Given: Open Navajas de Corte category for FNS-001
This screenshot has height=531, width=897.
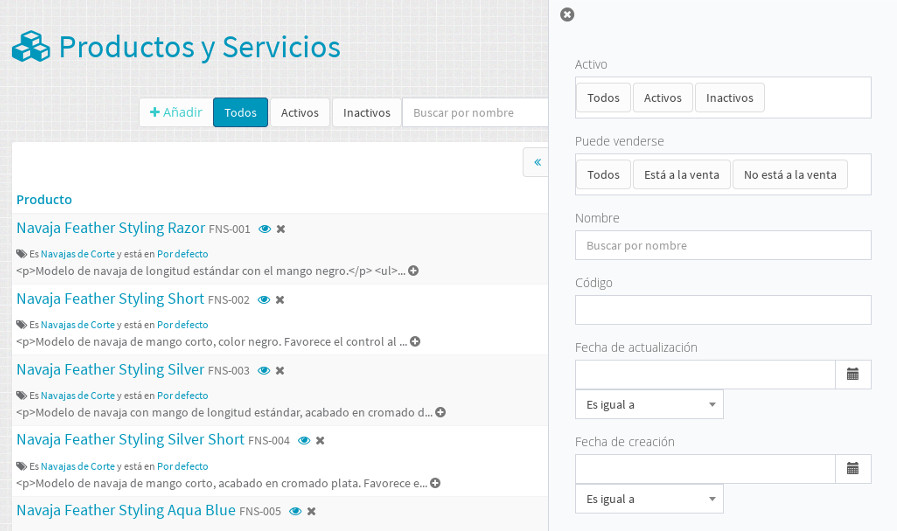Looking at the screenshot, I should pos(78,254).
